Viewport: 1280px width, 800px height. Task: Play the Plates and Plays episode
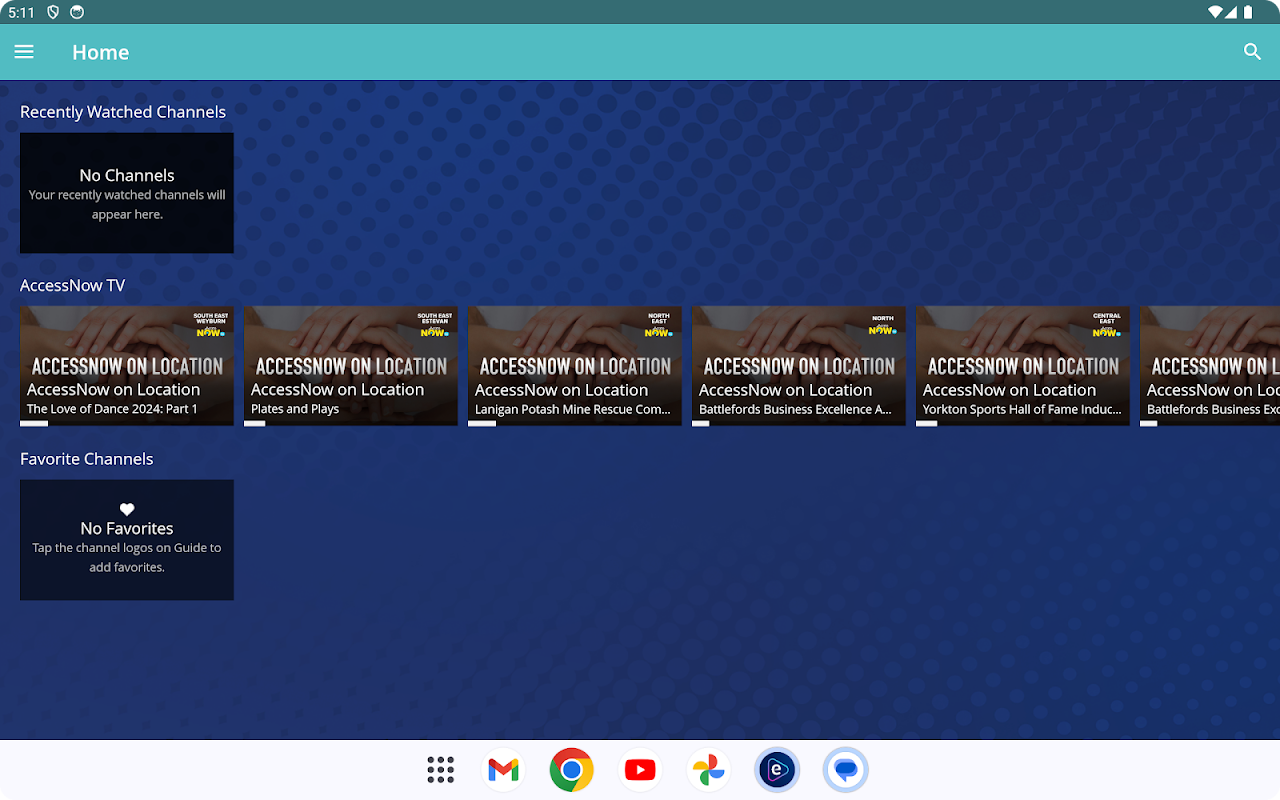[351, 366]
